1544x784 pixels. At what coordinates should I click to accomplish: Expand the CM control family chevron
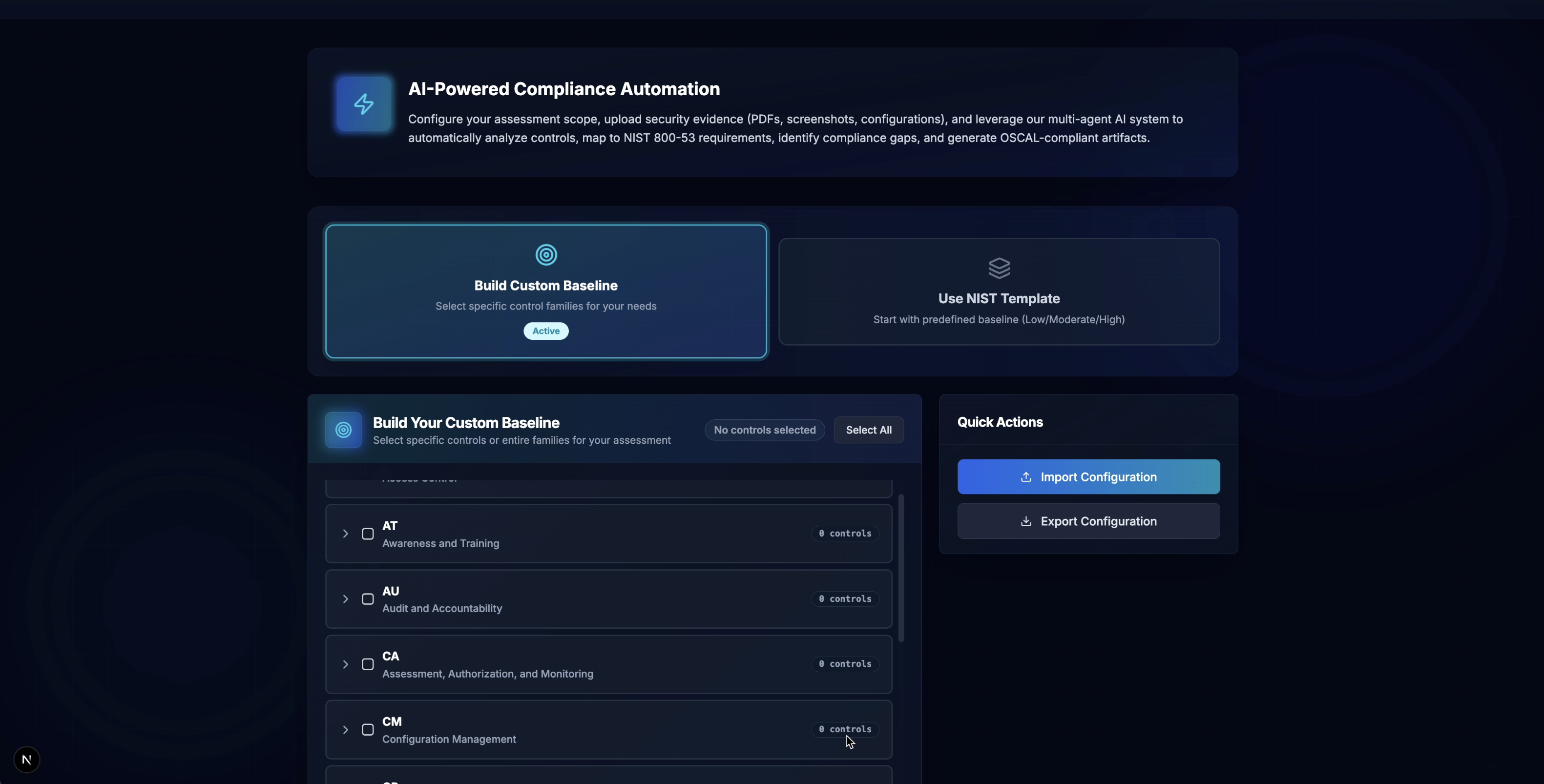[x=345, y=730]
